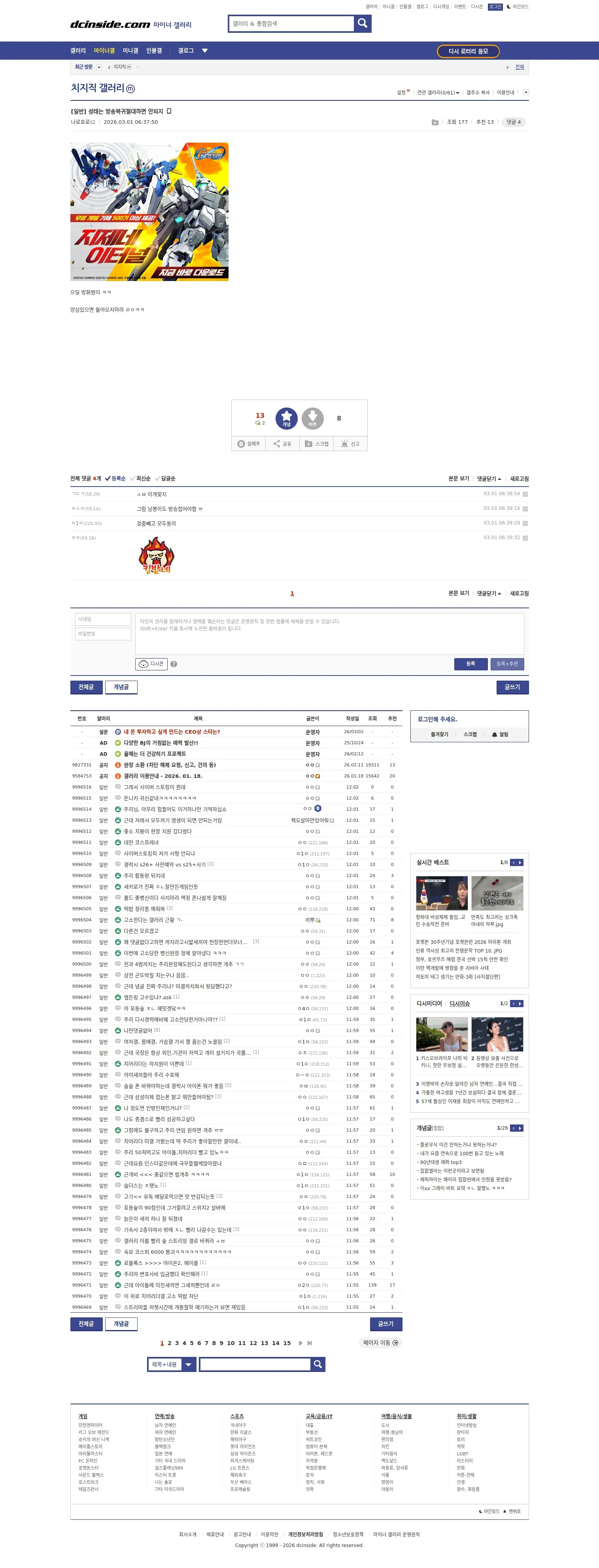
Task: Open 인물갤 tab in navigation bar
Action: click(x=154, y=51)
